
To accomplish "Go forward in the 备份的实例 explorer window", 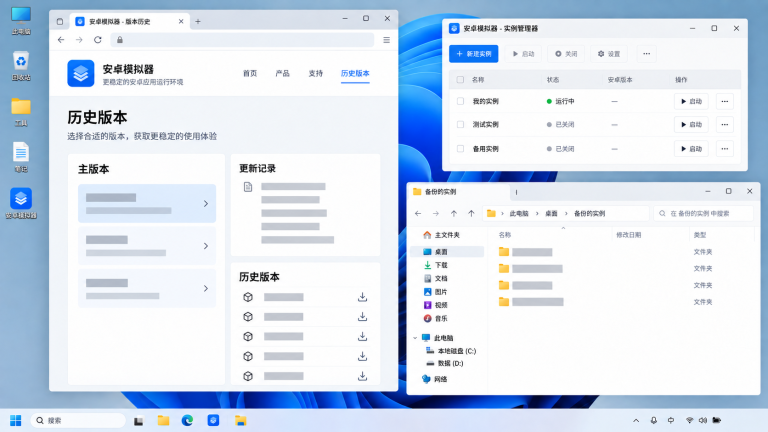I will click(x=436, y=214).
